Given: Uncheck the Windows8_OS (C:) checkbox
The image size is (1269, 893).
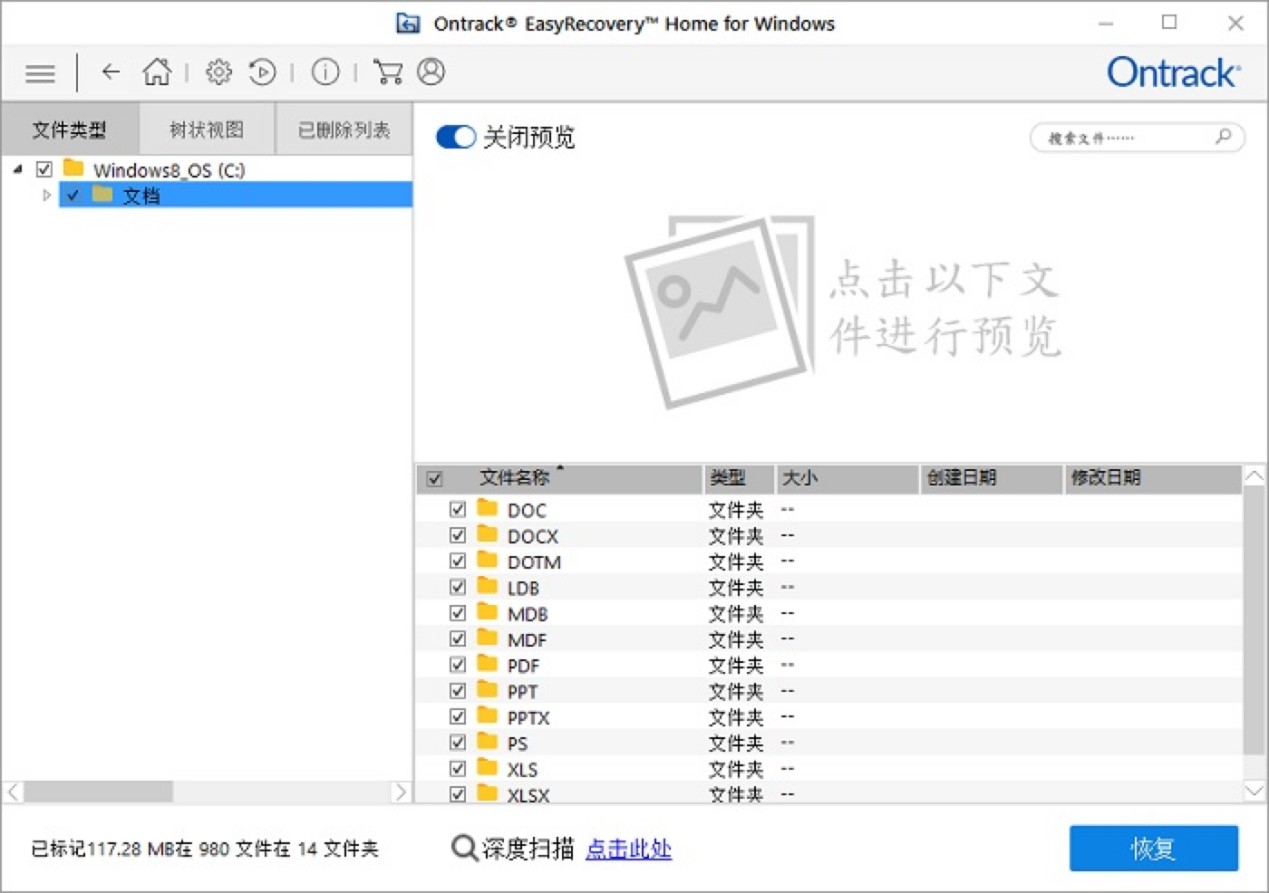Looking at the screenshot, I should click(44, 169).
